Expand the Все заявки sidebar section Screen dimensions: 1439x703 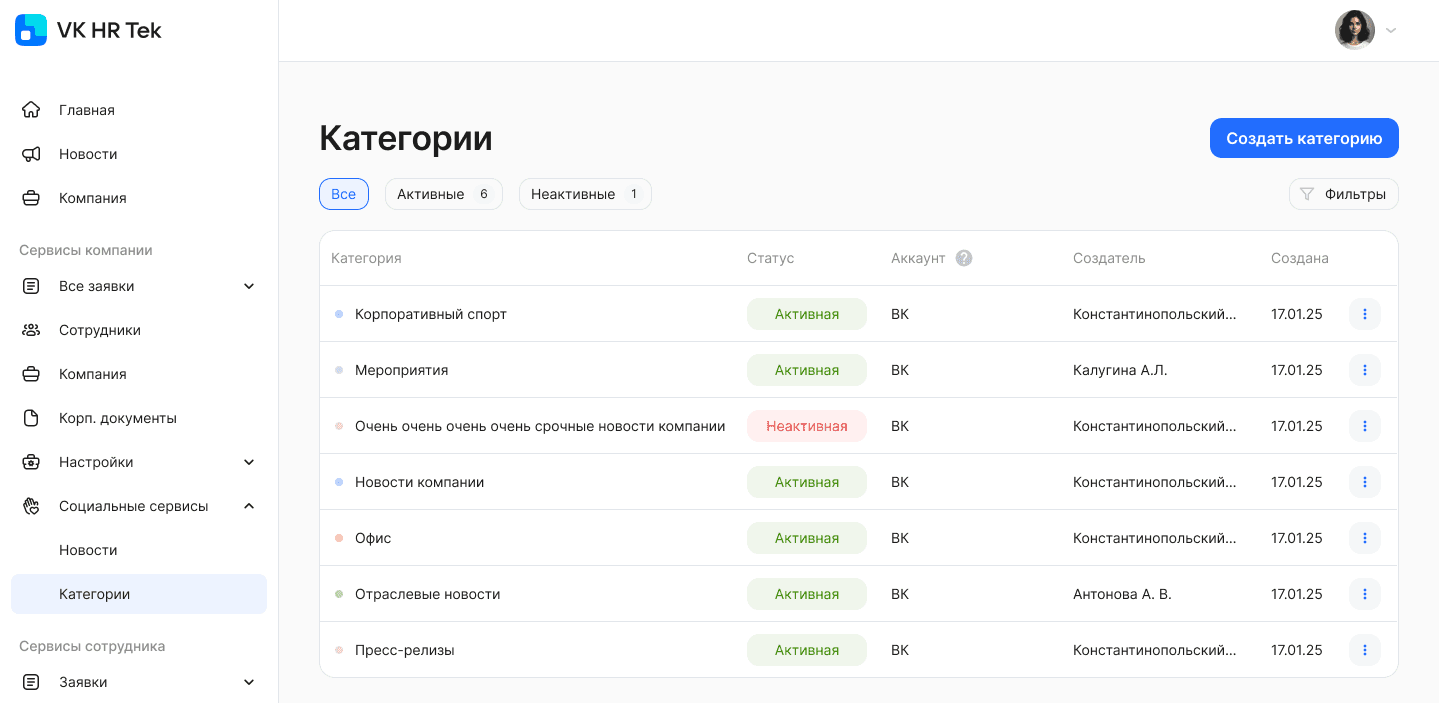tap(249, 286)
